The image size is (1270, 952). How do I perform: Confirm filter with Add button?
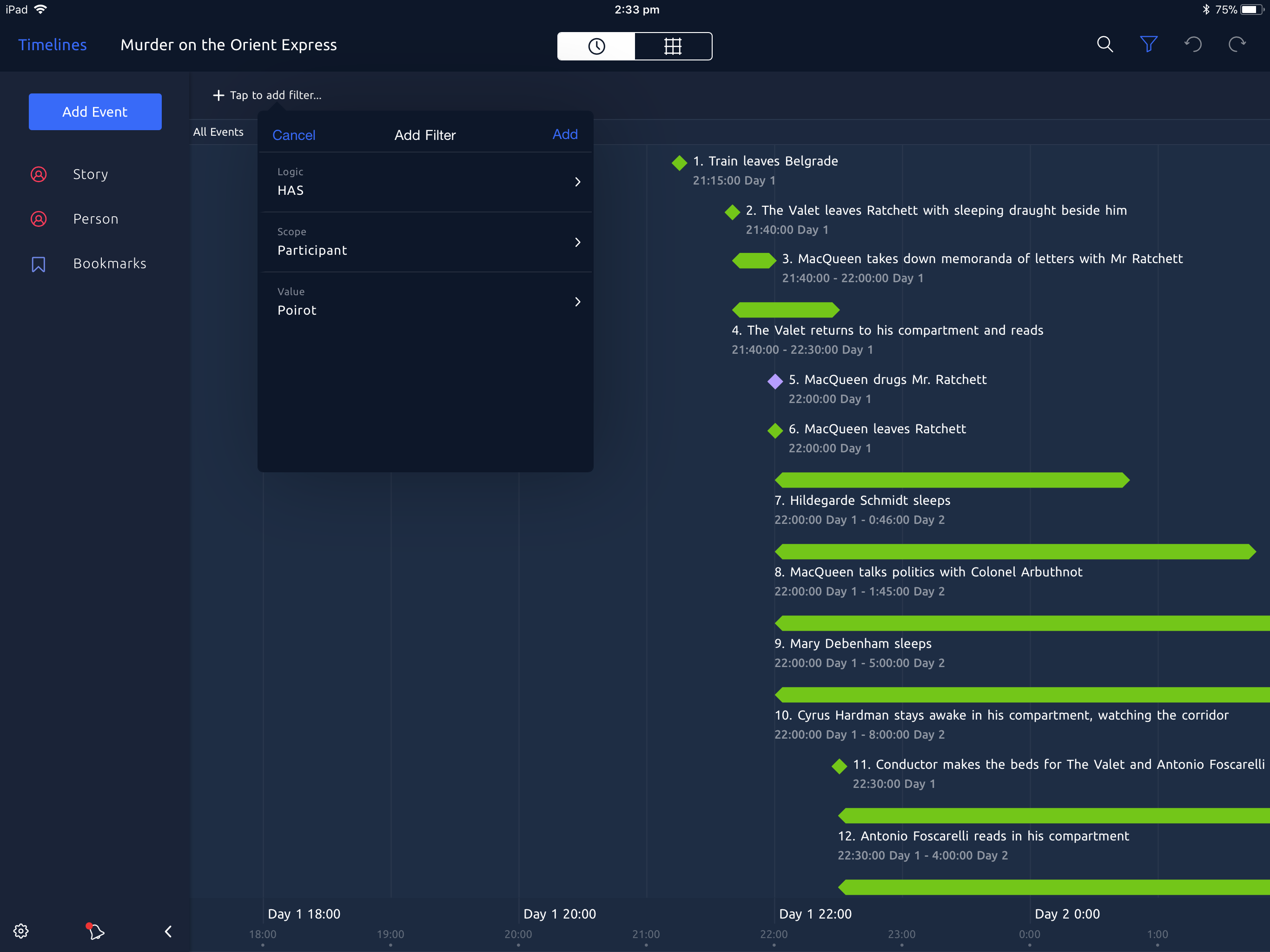565,134
